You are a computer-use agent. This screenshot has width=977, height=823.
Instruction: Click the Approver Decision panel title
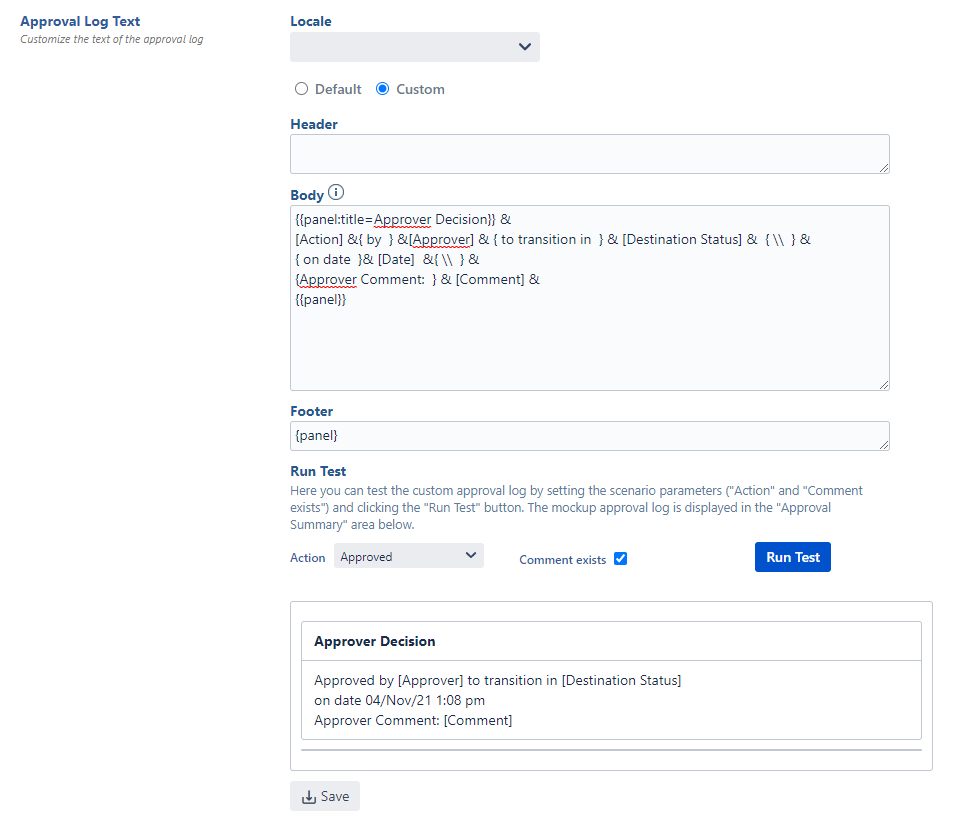[375, 641]
